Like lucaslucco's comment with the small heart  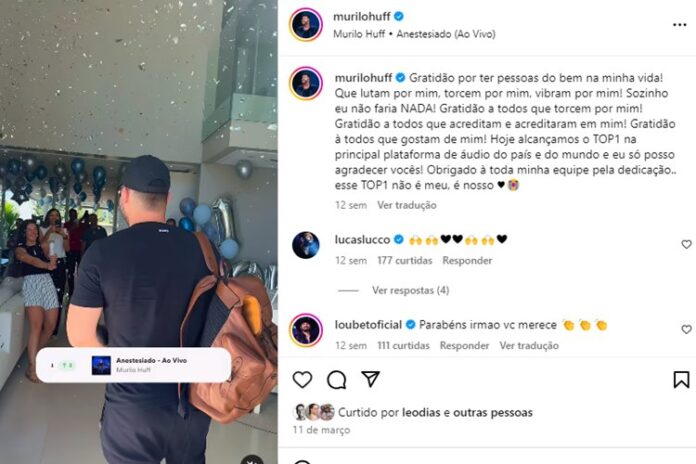[686, 244]
